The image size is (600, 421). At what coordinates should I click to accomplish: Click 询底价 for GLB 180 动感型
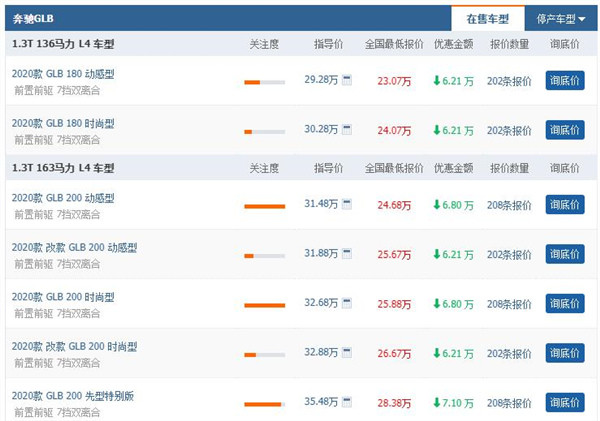point(565,80)
